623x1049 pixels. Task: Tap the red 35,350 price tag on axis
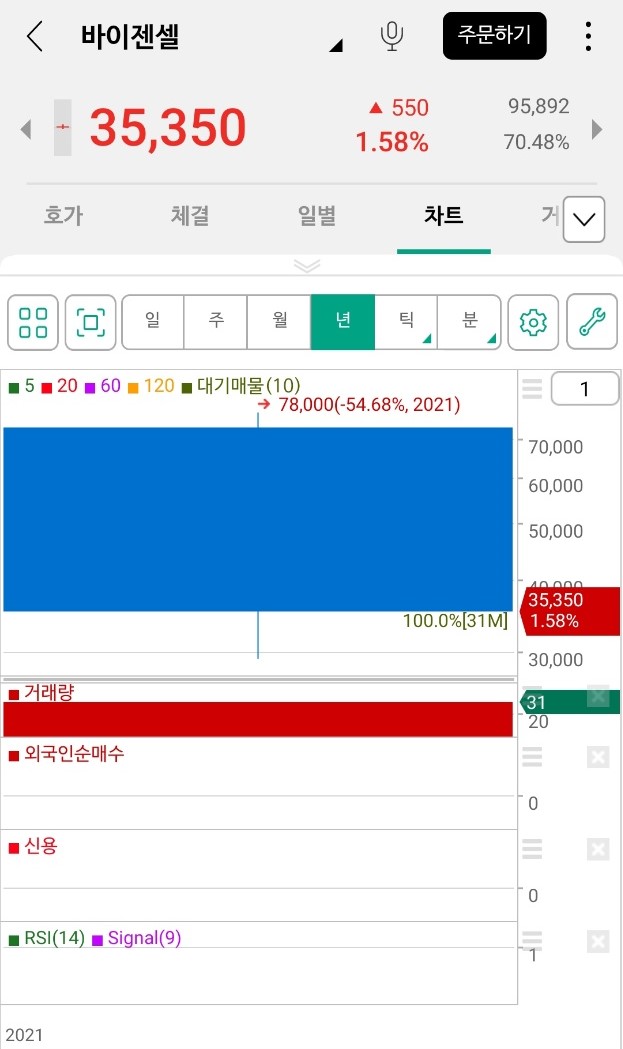(x=570, y=610)
